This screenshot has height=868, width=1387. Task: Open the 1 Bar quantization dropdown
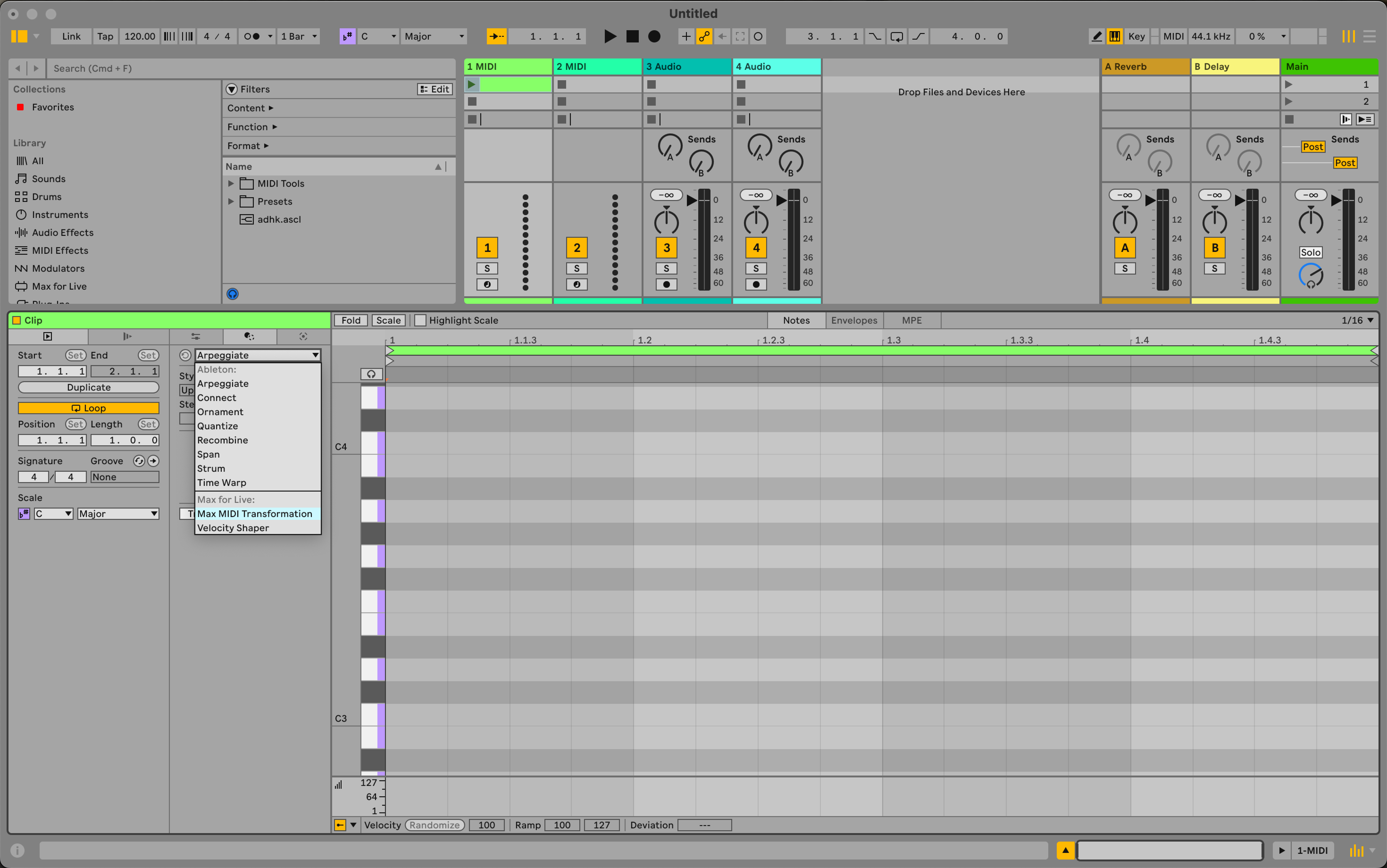point(299,36)
